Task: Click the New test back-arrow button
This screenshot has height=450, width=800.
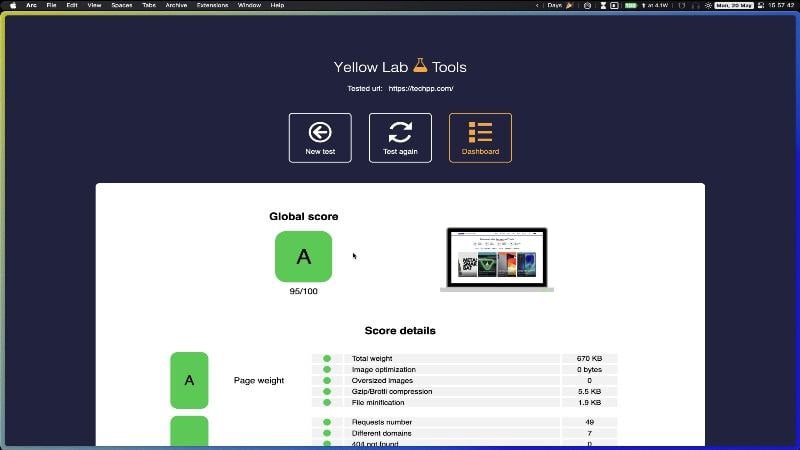Action: pos(320,138)
